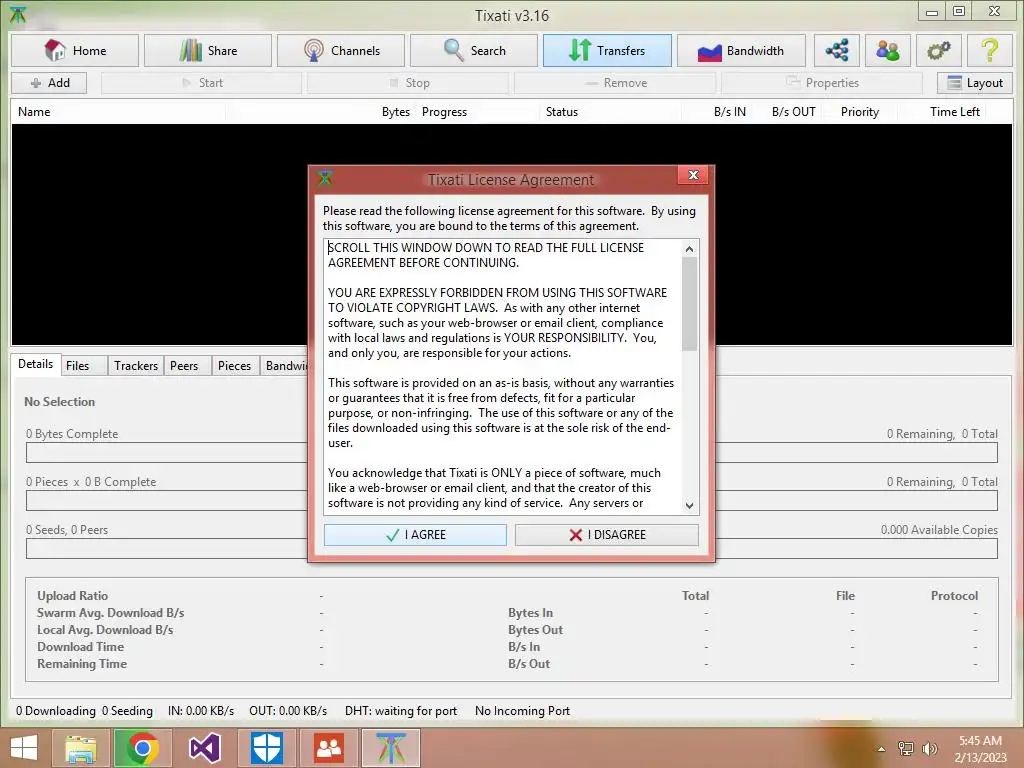Click I AGREE in license dialog
Viewport: 1024px width, 768px height.
coord(415,535)
